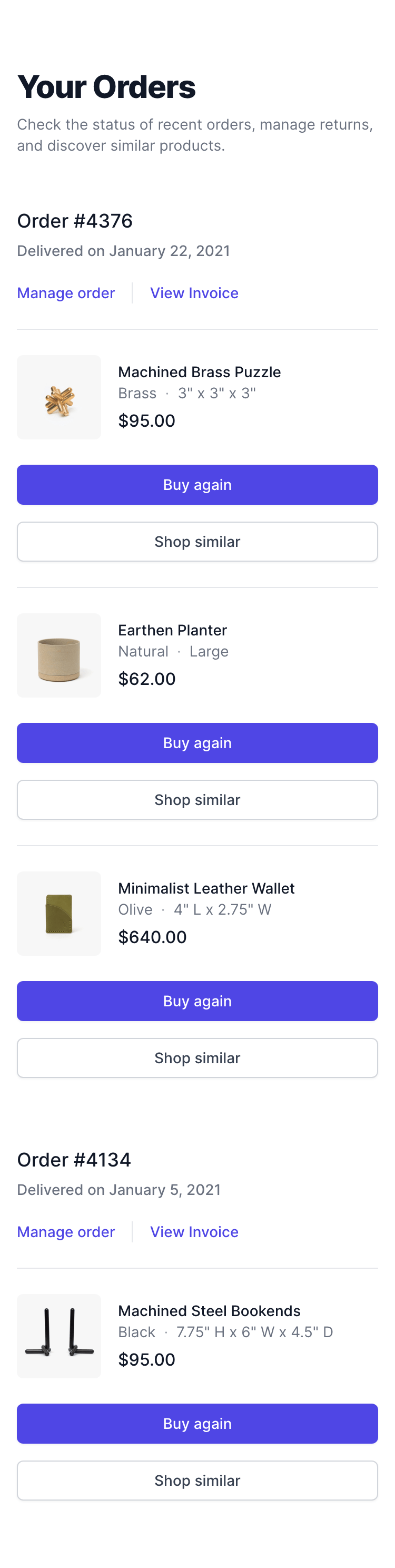Image resolution: width=395 pixels, height=1568 pixels.
Task: Shop similar to Minimalist Leather Wallet
Action: coord(197,1057)
